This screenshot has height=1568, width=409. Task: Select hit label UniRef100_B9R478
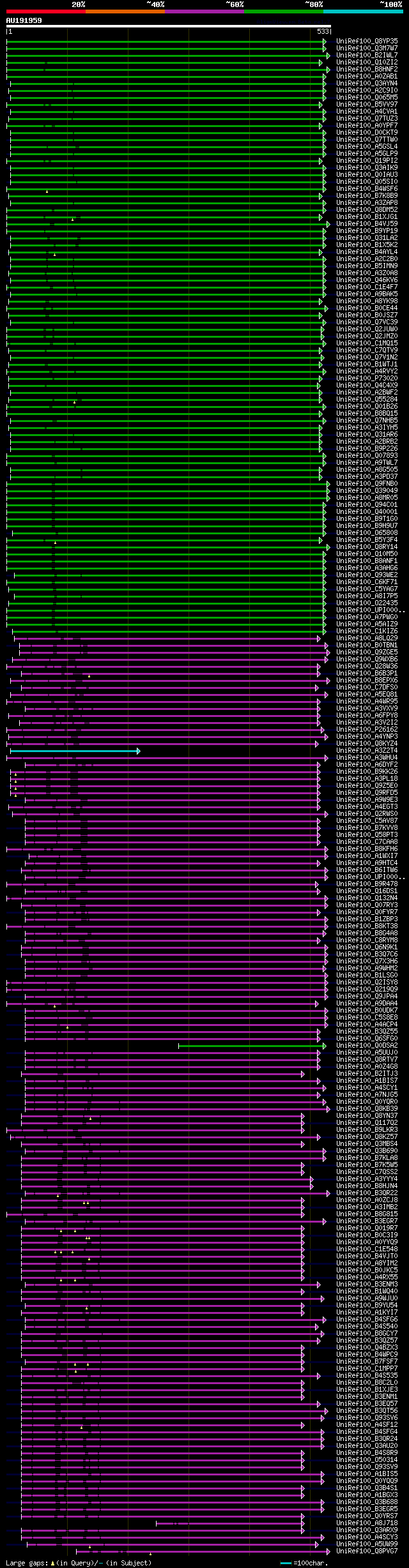point(367,884)
